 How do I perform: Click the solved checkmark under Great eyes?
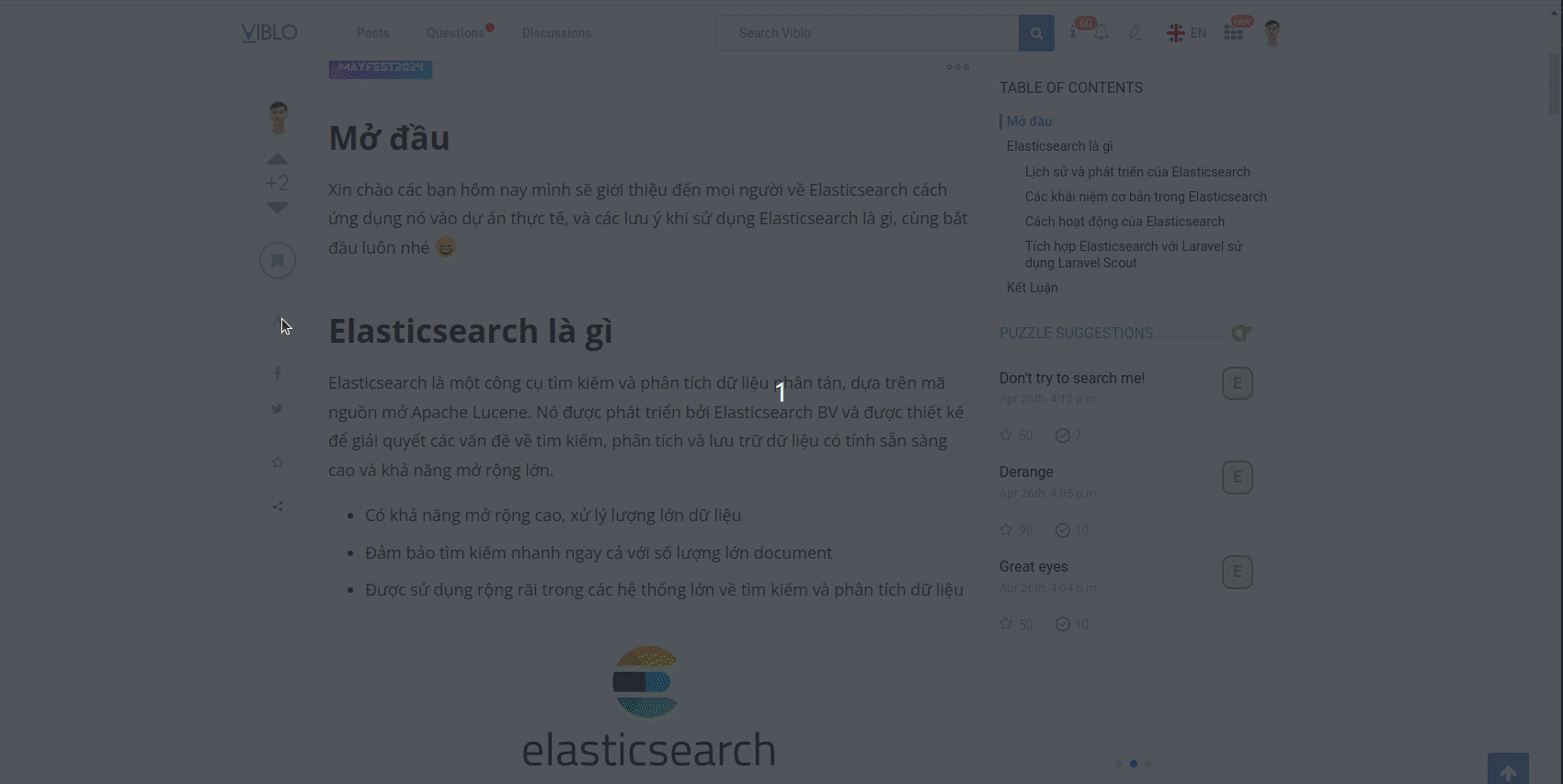(x=1063, y=624)
